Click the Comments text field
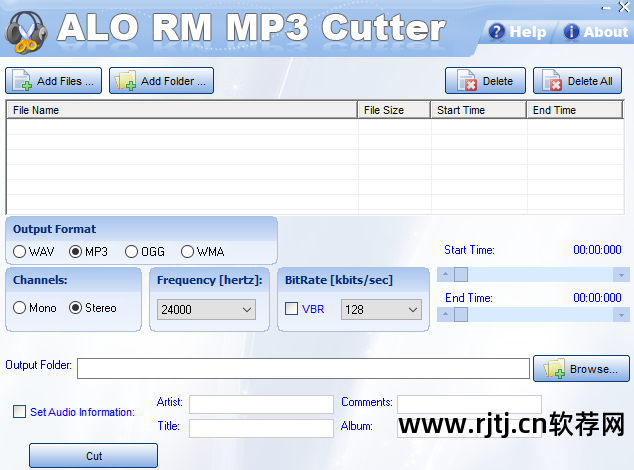 click(469, 404)
